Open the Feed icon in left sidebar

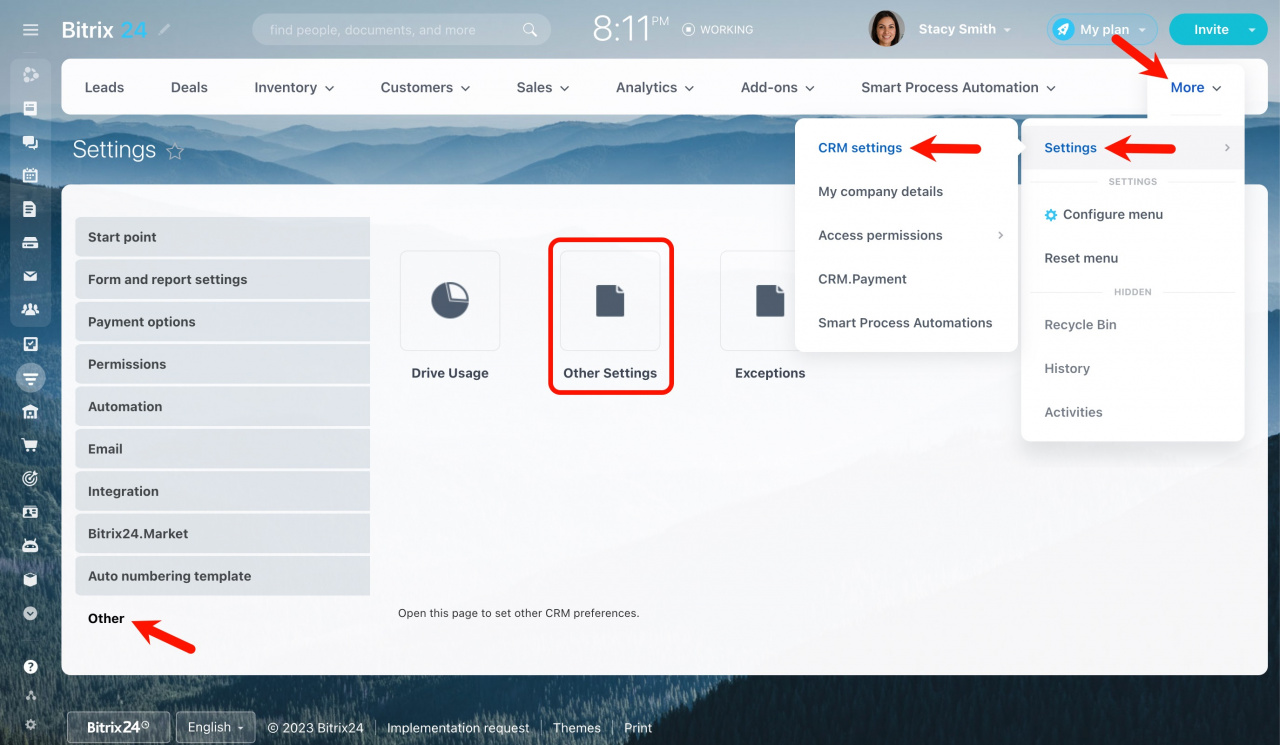coord(31,74)
